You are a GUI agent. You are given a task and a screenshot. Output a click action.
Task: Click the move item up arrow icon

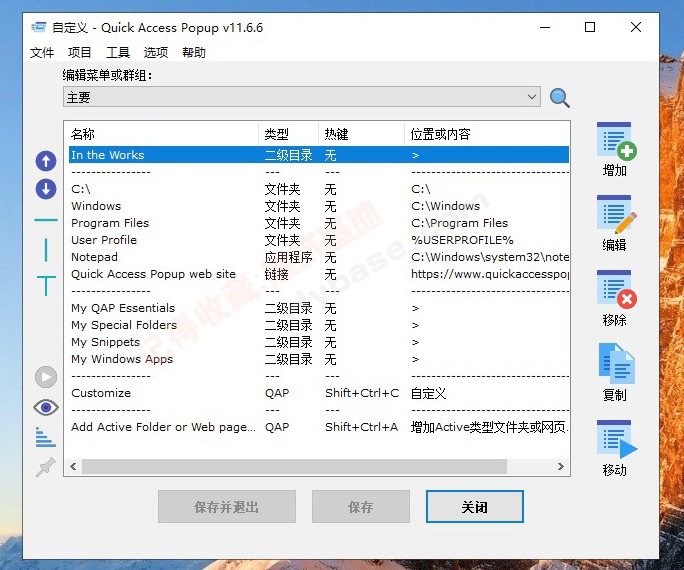click(46, 161)
